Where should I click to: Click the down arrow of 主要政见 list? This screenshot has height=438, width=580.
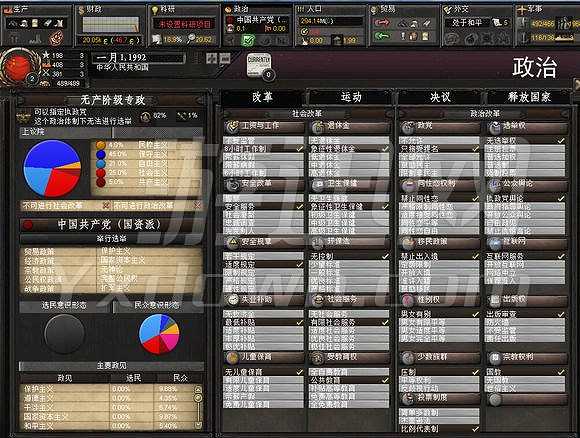pos(198,425)
